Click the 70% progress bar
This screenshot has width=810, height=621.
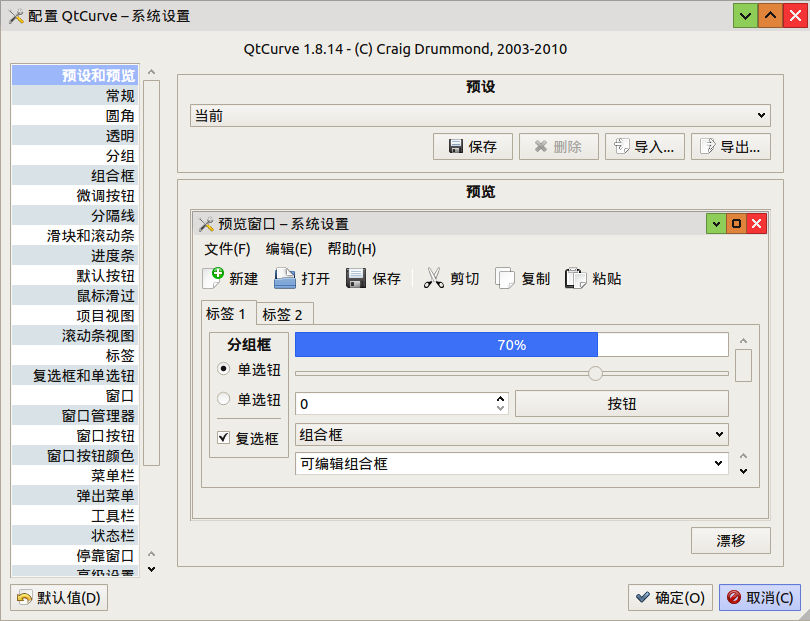[x=511, y=345]
